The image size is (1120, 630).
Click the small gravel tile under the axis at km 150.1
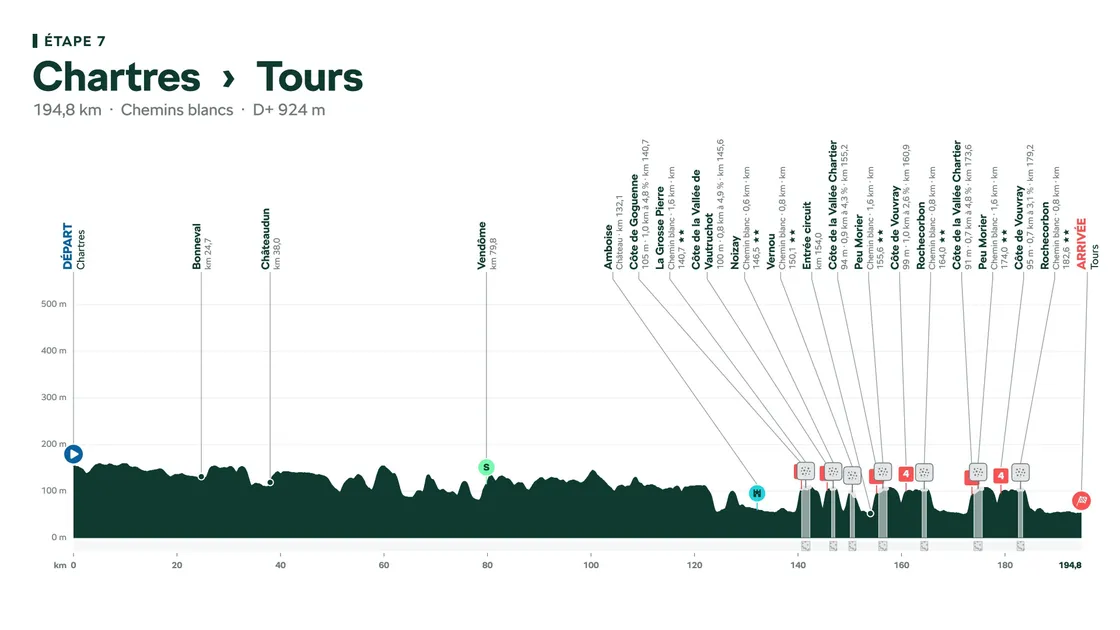point(852,546)
